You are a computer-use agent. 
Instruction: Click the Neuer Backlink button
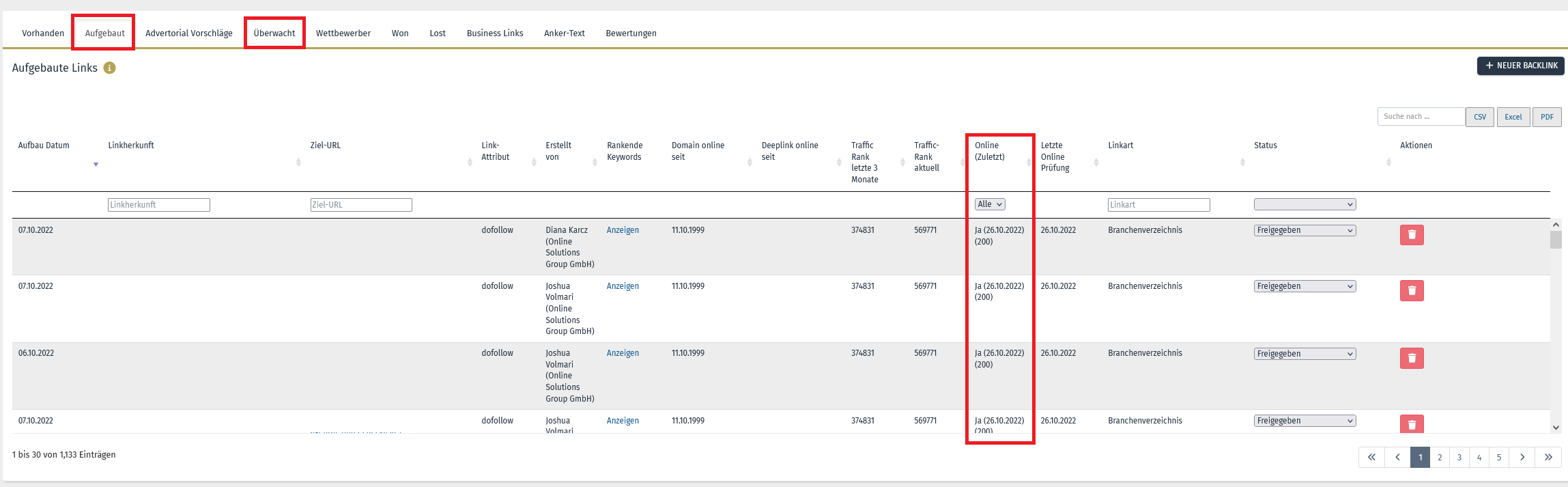click(x=1521, y=66)
